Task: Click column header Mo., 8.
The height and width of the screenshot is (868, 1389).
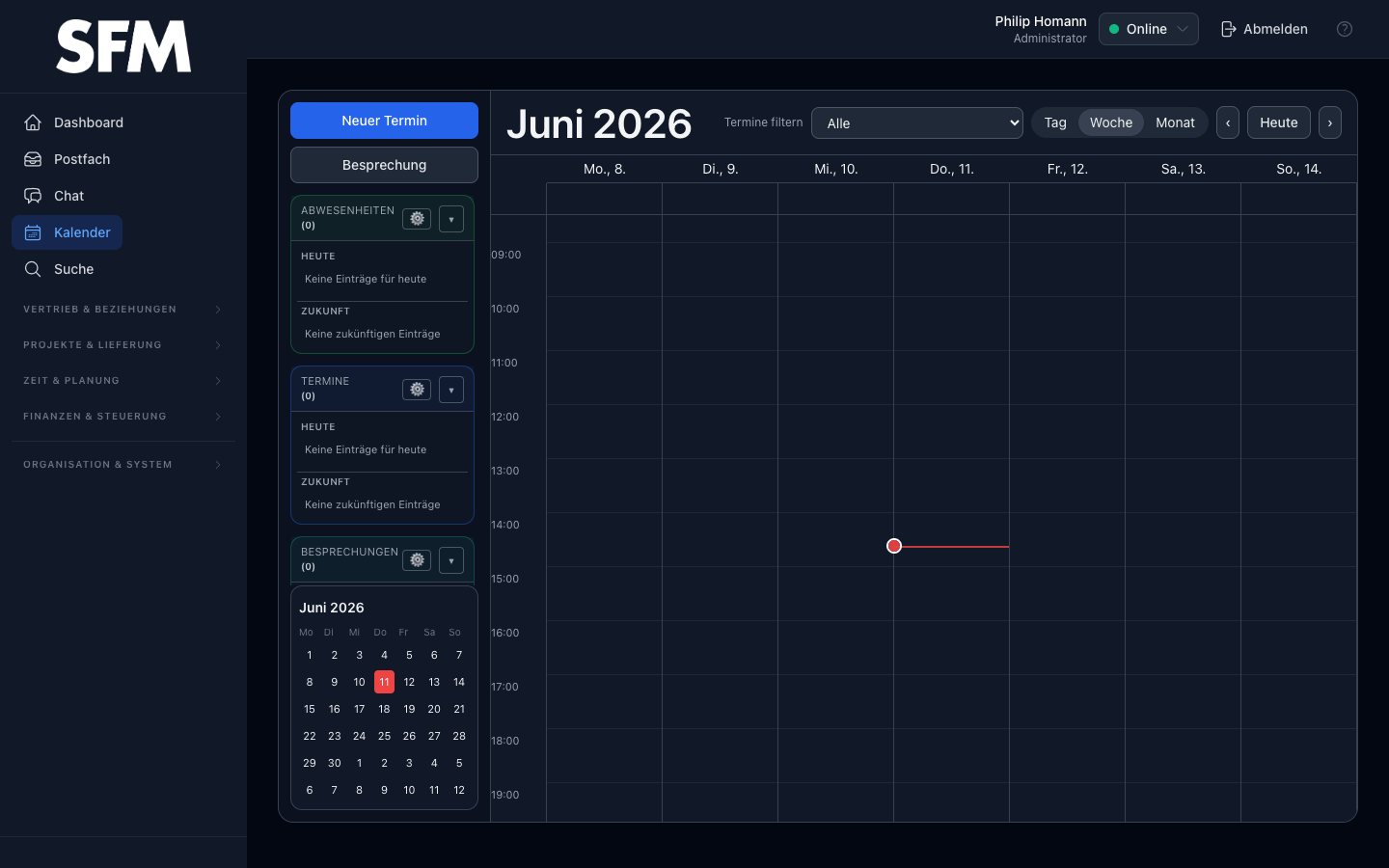Action: (605, 169)
